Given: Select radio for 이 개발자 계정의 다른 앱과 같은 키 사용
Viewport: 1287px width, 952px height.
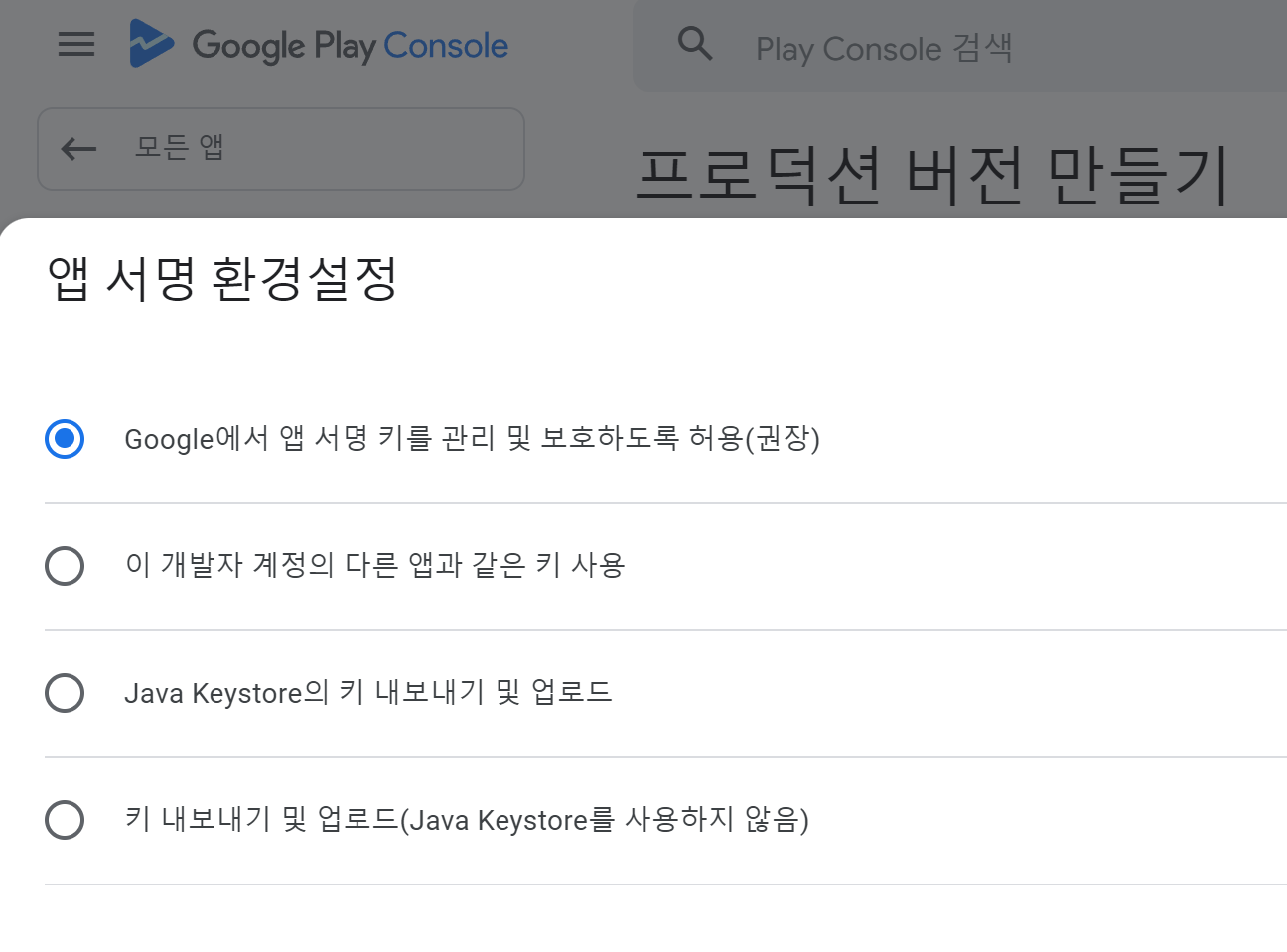Looking at the screenshot, I should pyautogui.click(x=65, y=565).
